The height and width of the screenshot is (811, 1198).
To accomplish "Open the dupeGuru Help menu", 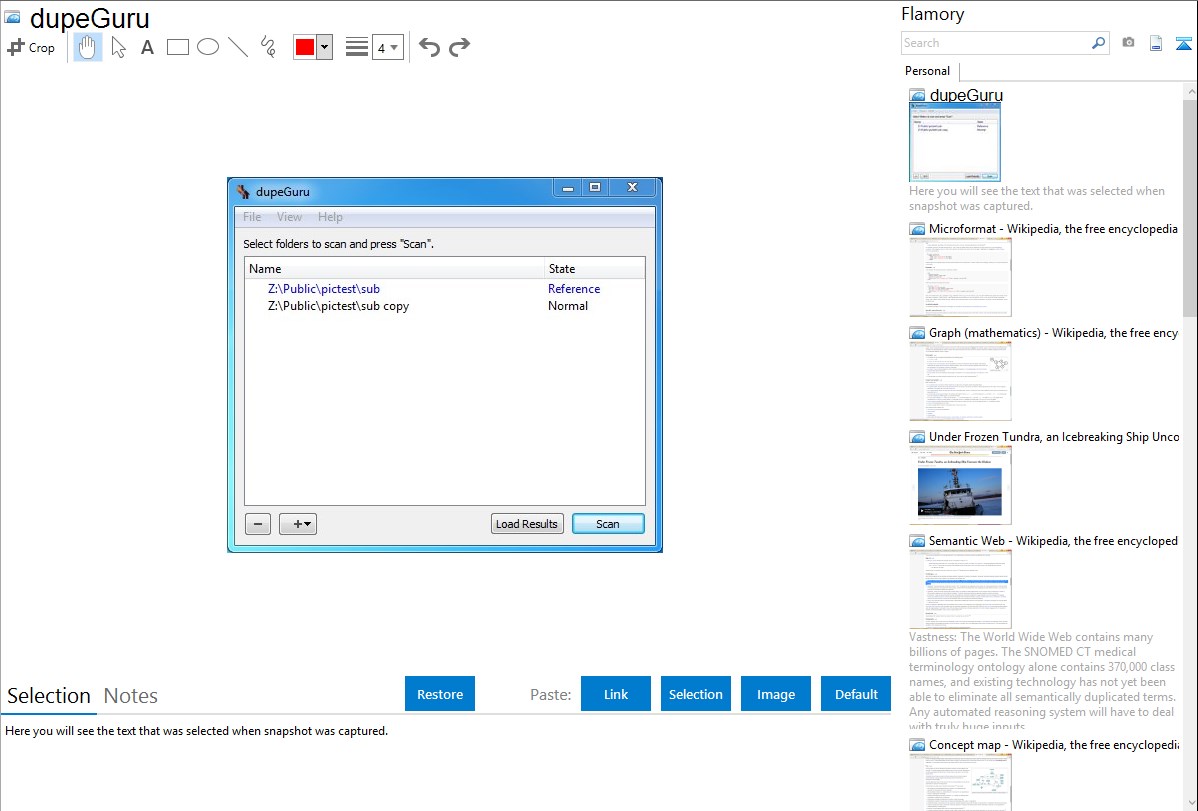I will 330,217.
